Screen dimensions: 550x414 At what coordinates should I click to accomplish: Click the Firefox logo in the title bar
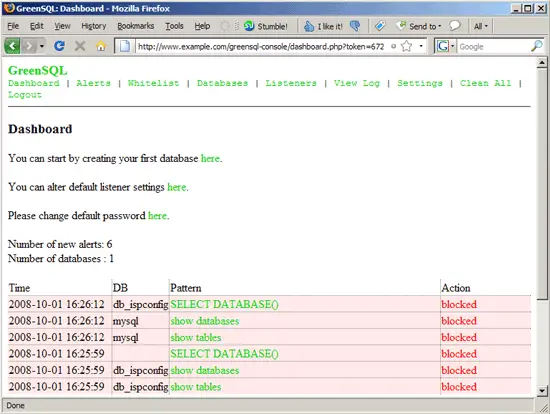(x=9, y=8)
